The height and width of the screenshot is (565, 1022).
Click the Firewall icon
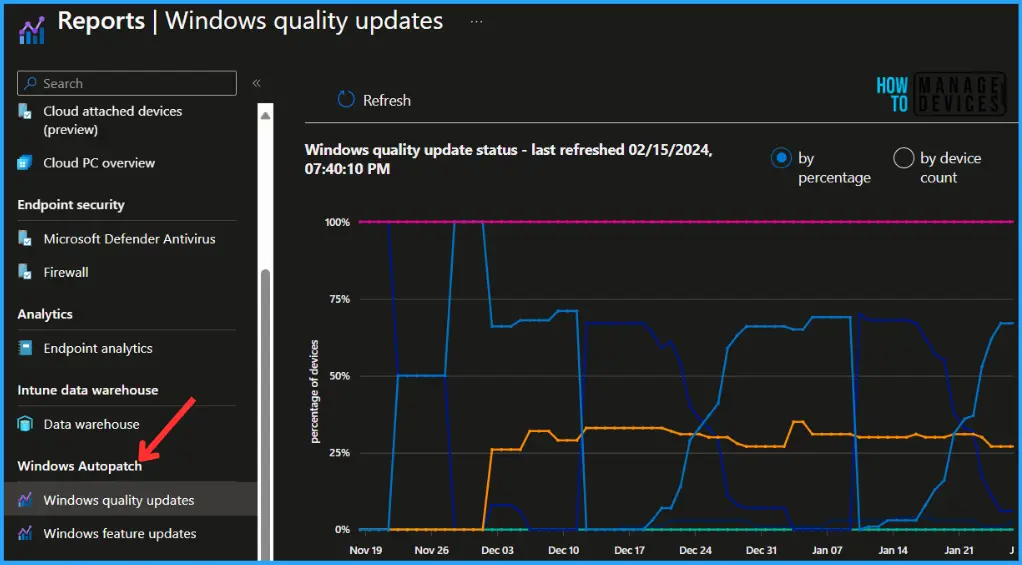point(25,272)
